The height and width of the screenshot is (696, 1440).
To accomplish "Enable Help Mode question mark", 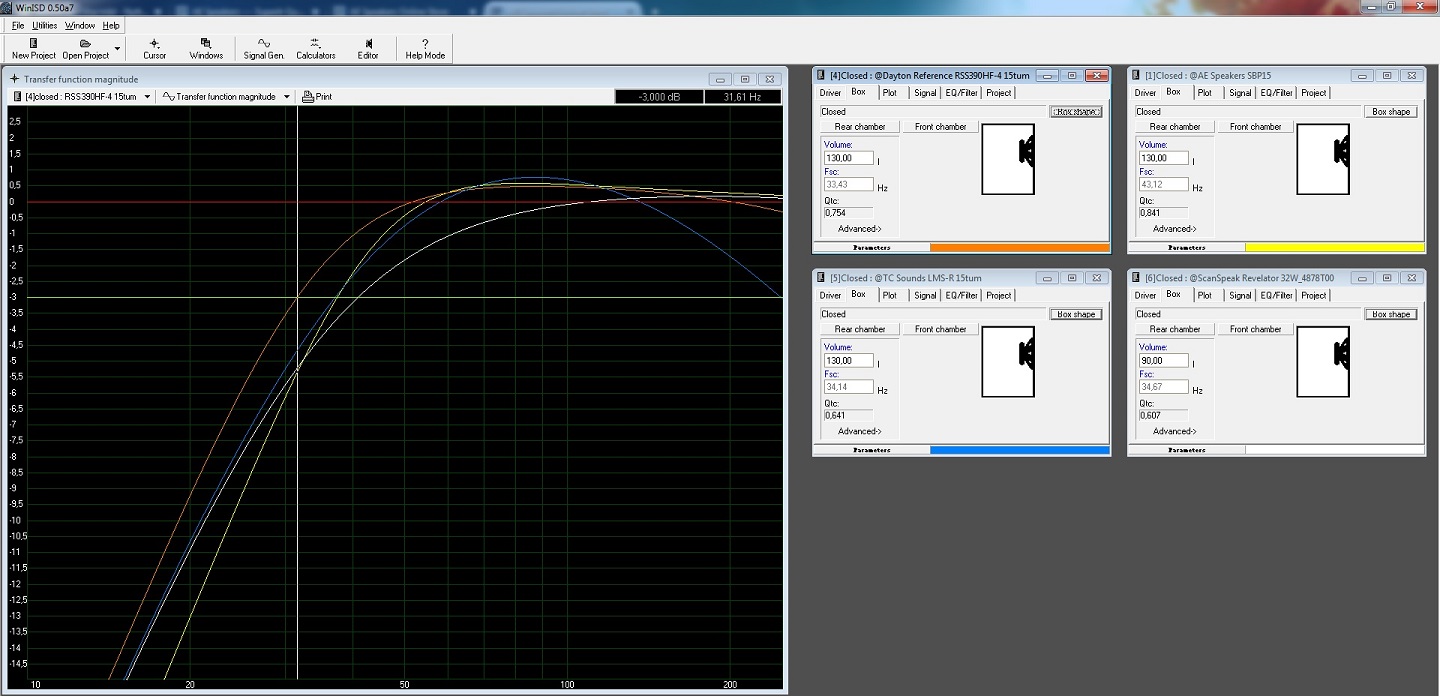I will point(425,49).
